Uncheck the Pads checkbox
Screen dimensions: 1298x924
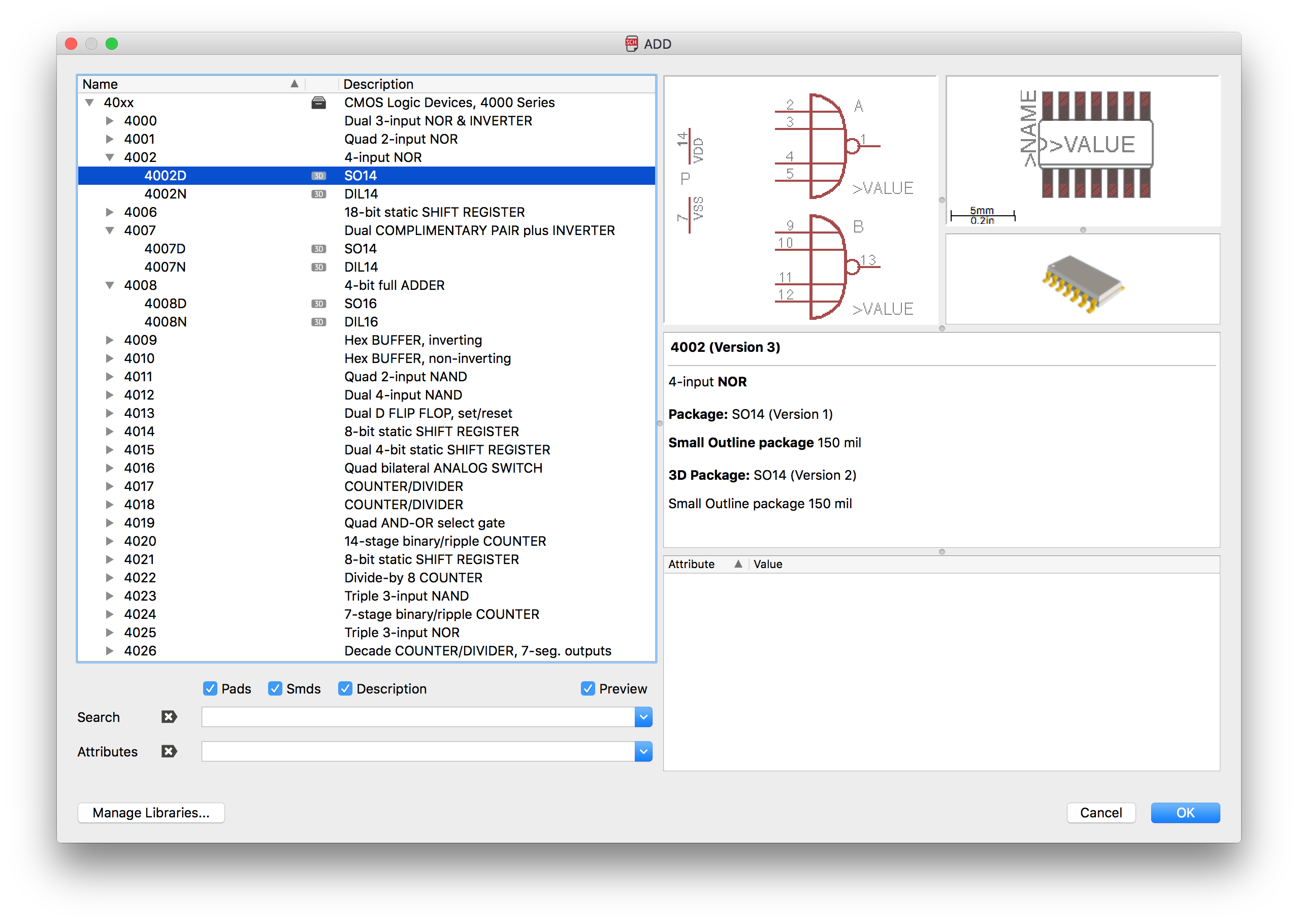[210, 688]
